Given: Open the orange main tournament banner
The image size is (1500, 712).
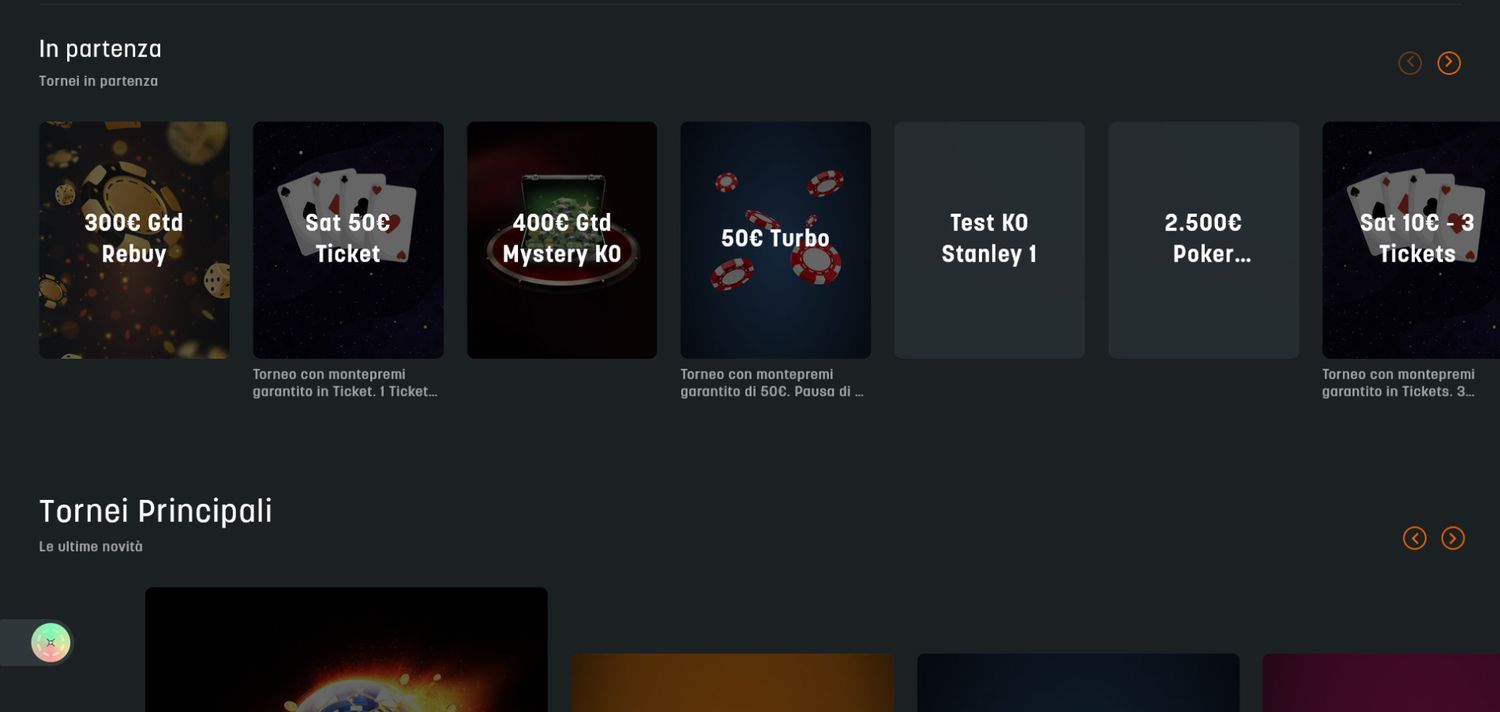Looking at the screenshot, I should [732, 683].
